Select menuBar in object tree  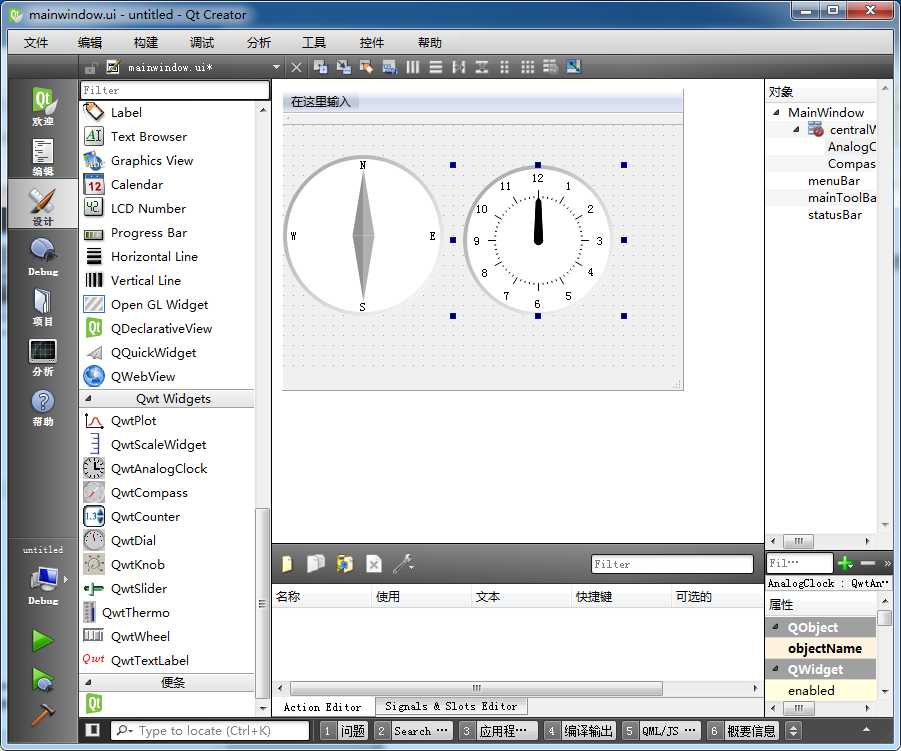coord(834,180)
